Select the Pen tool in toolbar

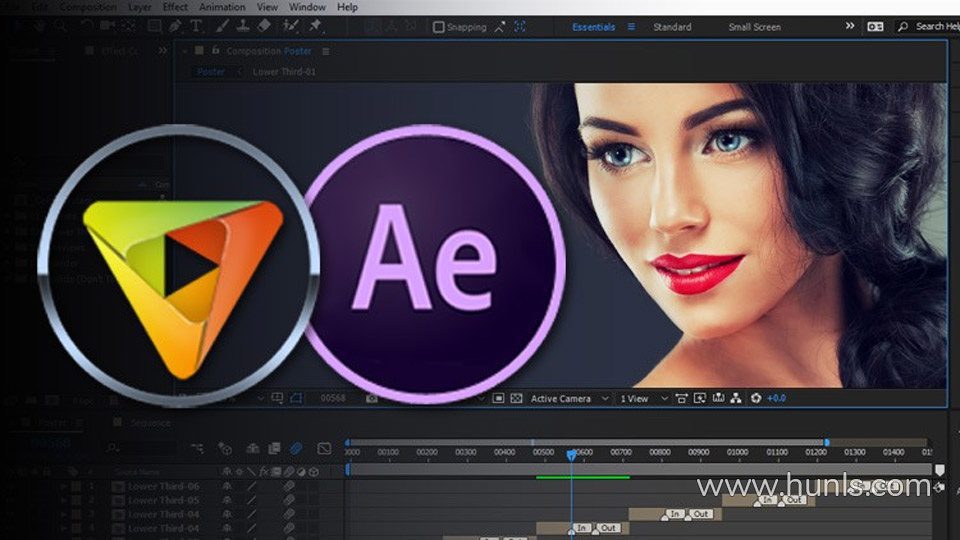coord(175,26)
